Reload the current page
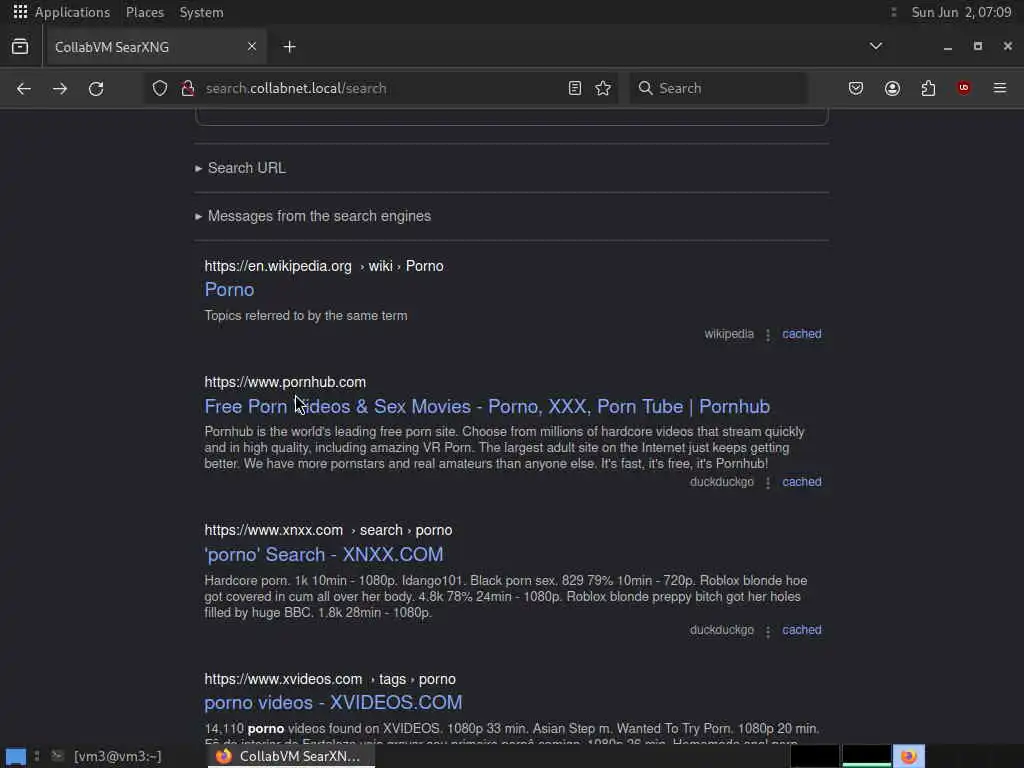Viewport: 1024px width, 768px height. (x=96, y=88)
